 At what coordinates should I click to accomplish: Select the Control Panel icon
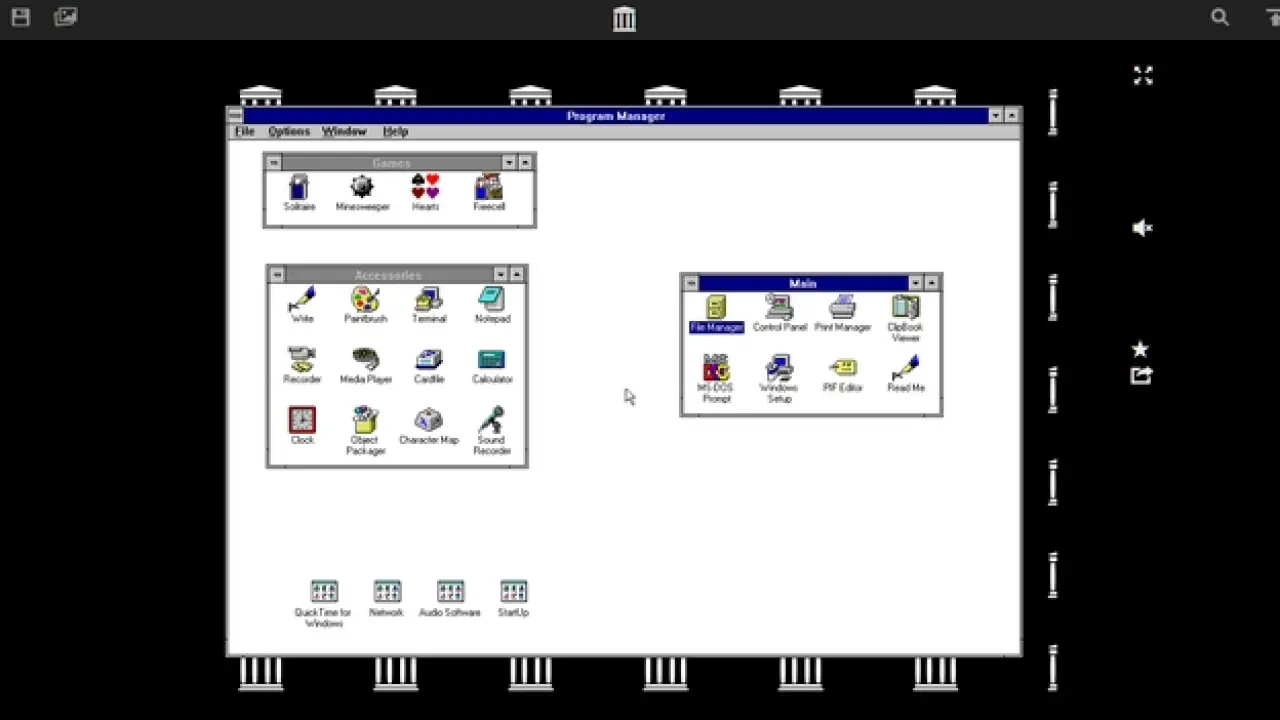coord(779,308)
